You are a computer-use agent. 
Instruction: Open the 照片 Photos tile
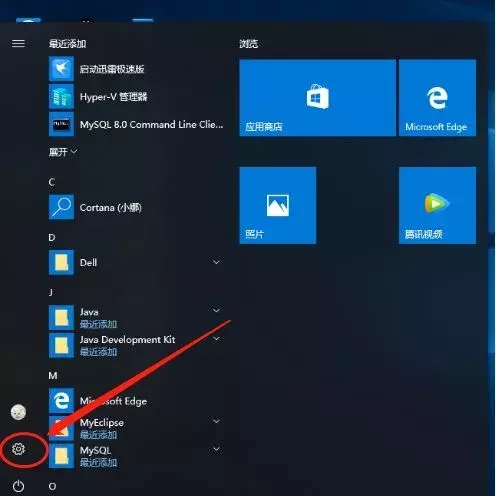[x=278, y=205]
